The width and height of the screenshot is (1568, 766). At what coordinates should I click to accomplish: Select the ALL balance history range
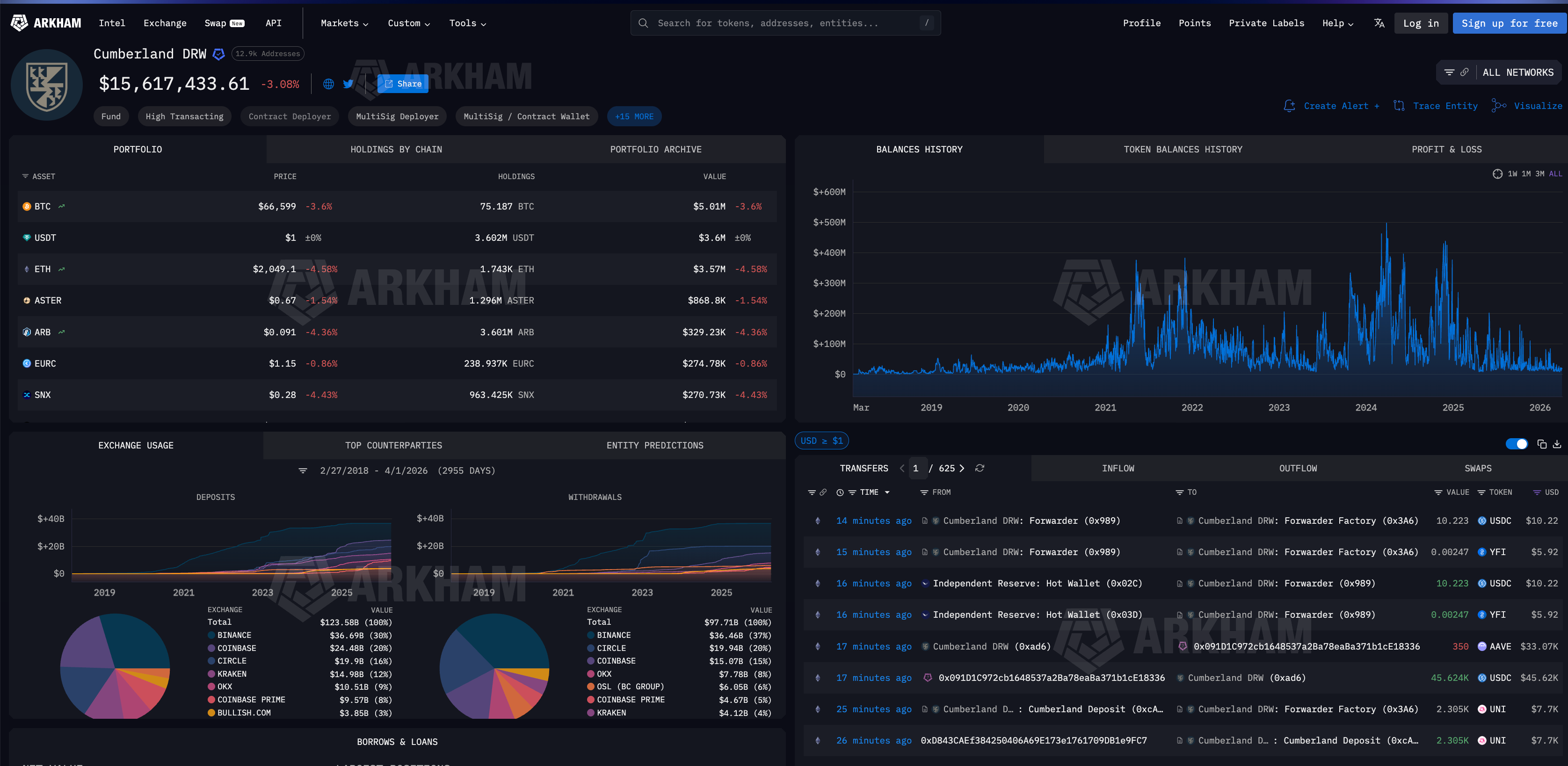(1556, 174)
